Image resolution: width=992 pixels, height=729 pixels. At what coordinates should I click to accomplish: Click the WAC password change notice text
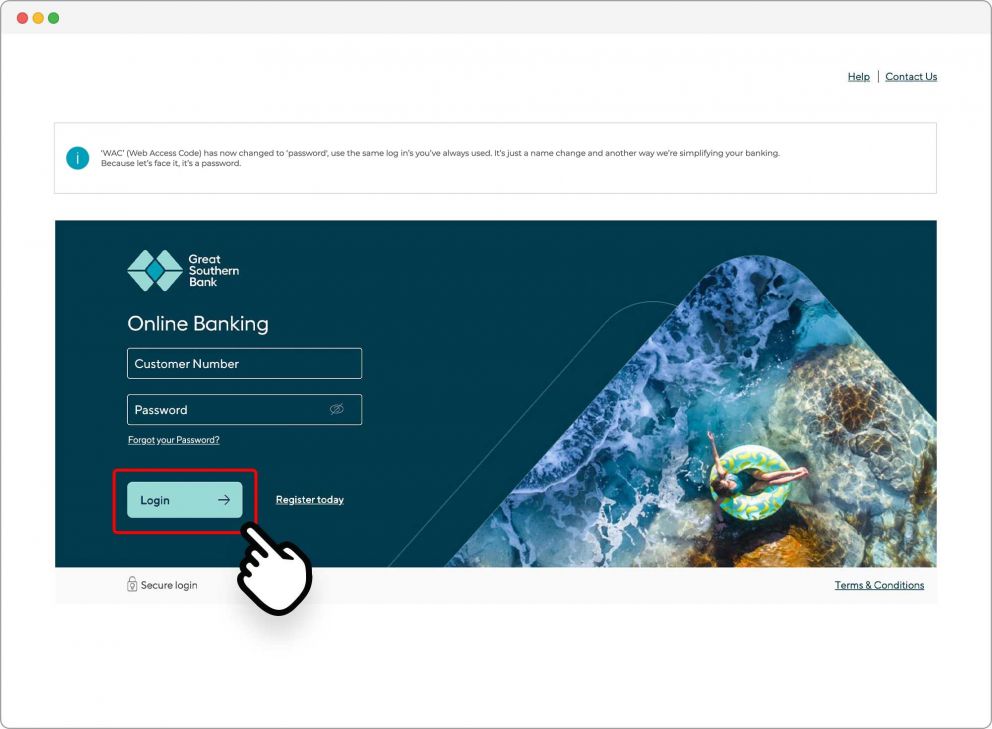point(440,158)
